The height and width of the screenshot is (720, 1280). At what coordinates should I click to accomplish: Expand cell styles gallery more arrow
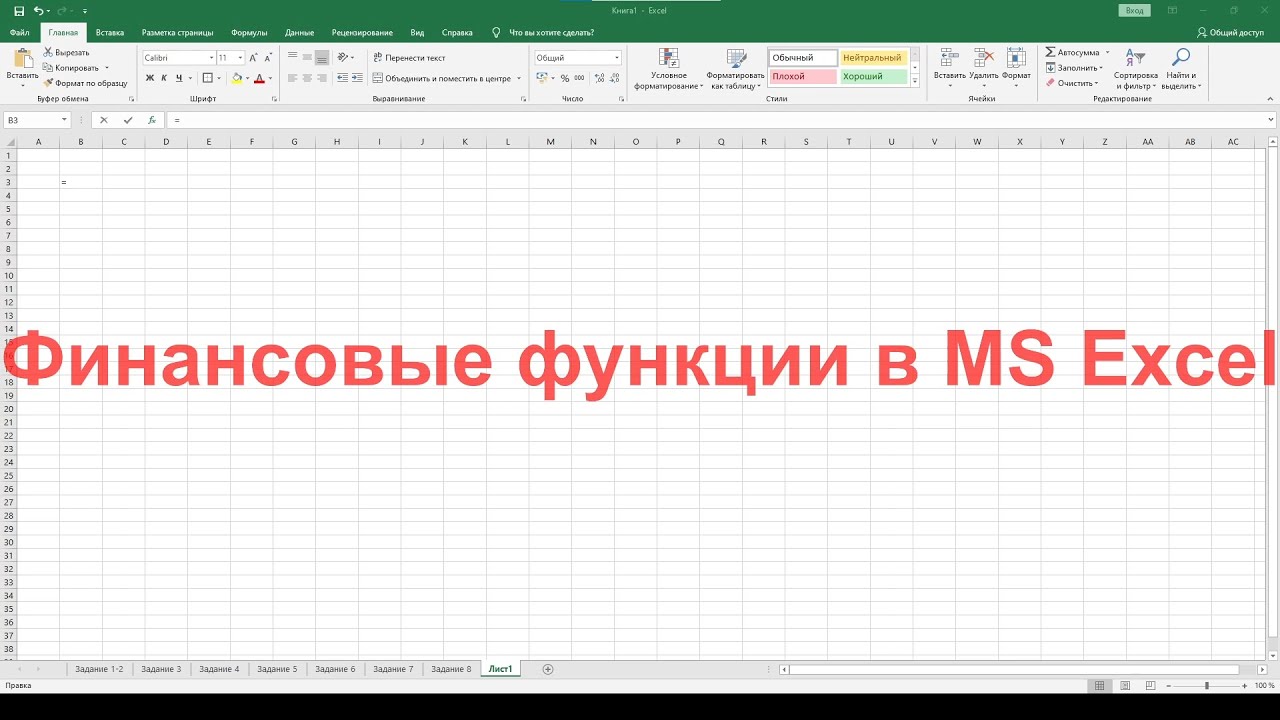pyautogui.click(x=914, y=81)
